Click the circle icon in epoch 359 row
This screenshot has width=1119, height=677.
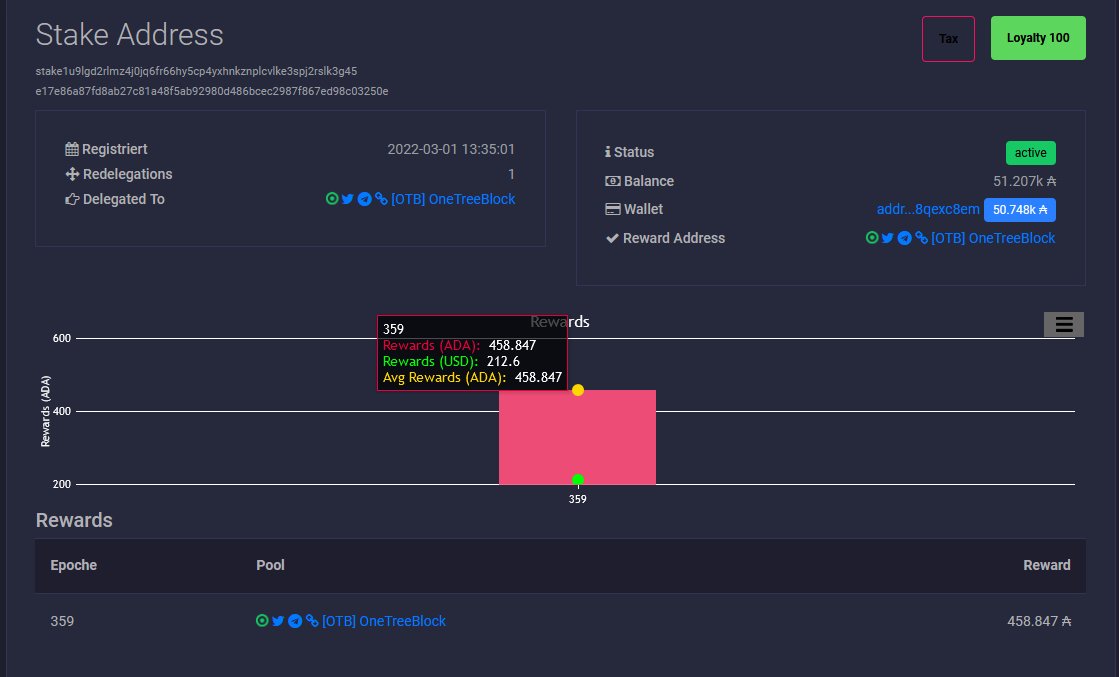(263, 621)
